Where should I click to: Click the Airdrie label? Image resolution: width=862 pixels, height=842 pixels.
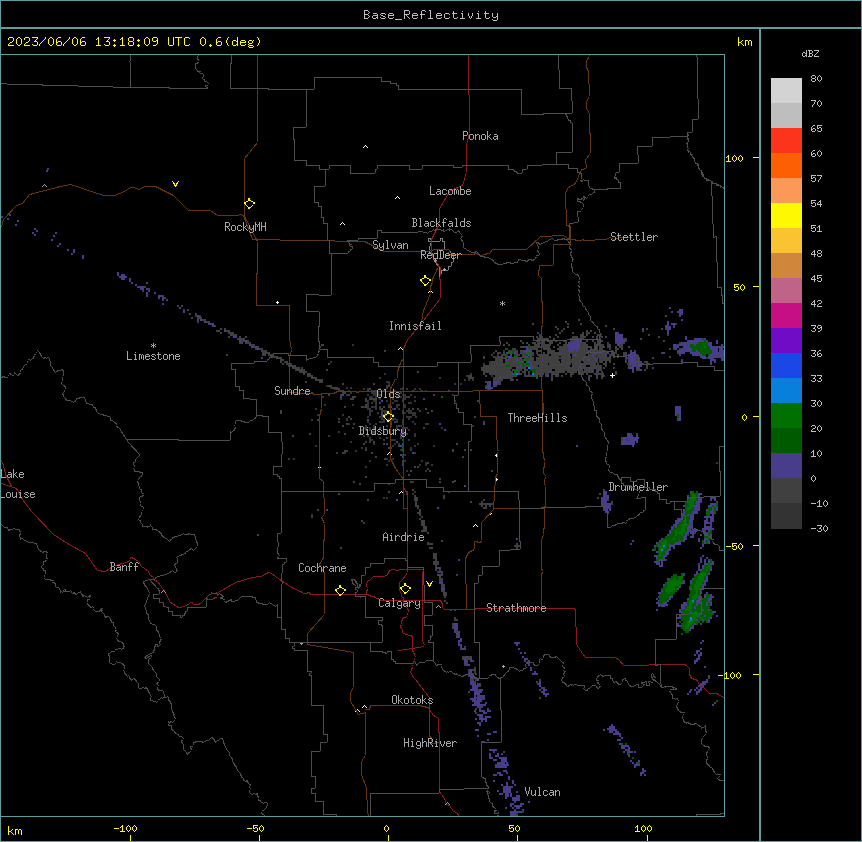(404, 537)
